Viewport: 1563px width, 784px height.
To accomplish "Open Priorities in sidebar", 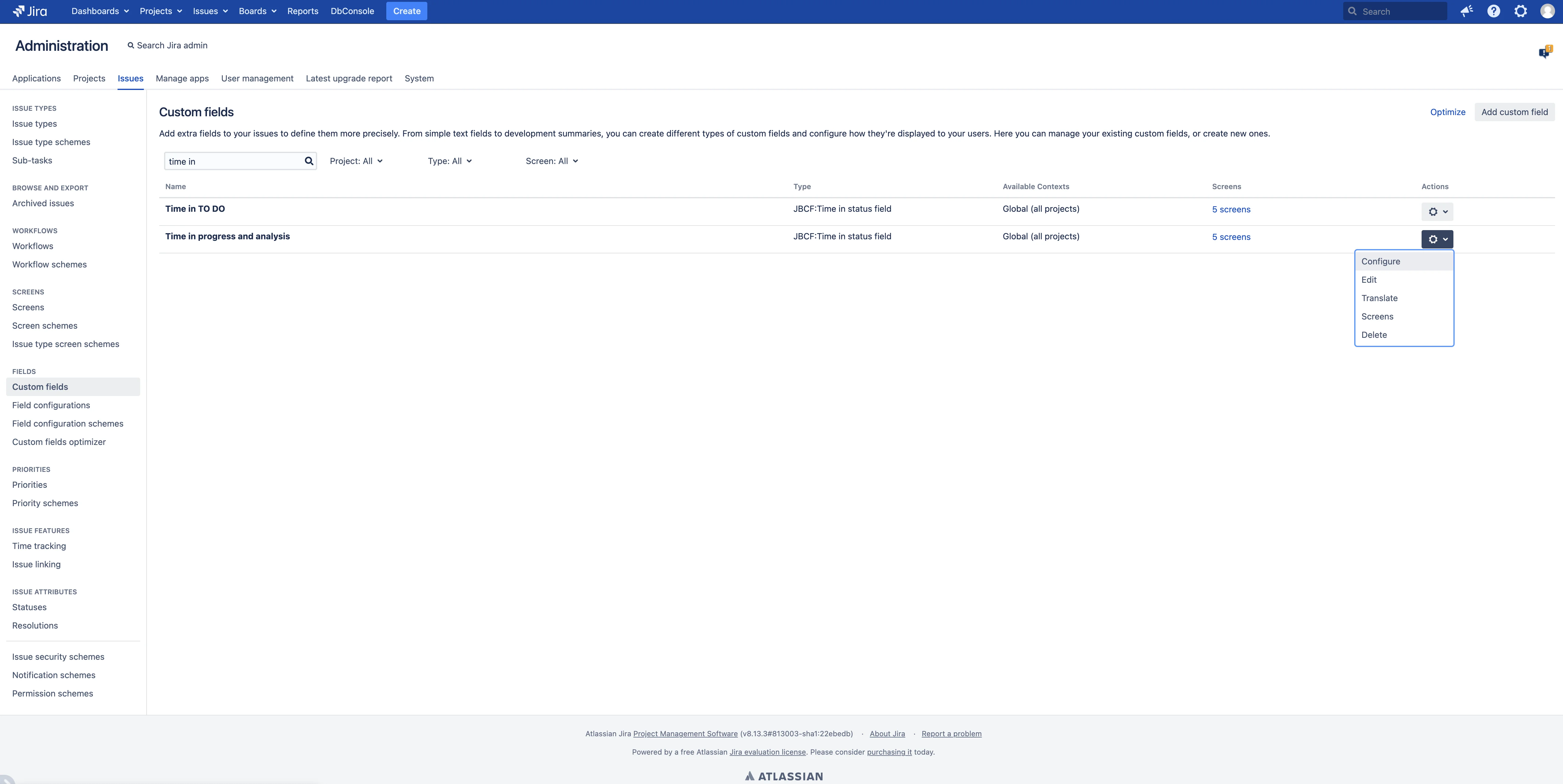I will click(x=30, y=485).
